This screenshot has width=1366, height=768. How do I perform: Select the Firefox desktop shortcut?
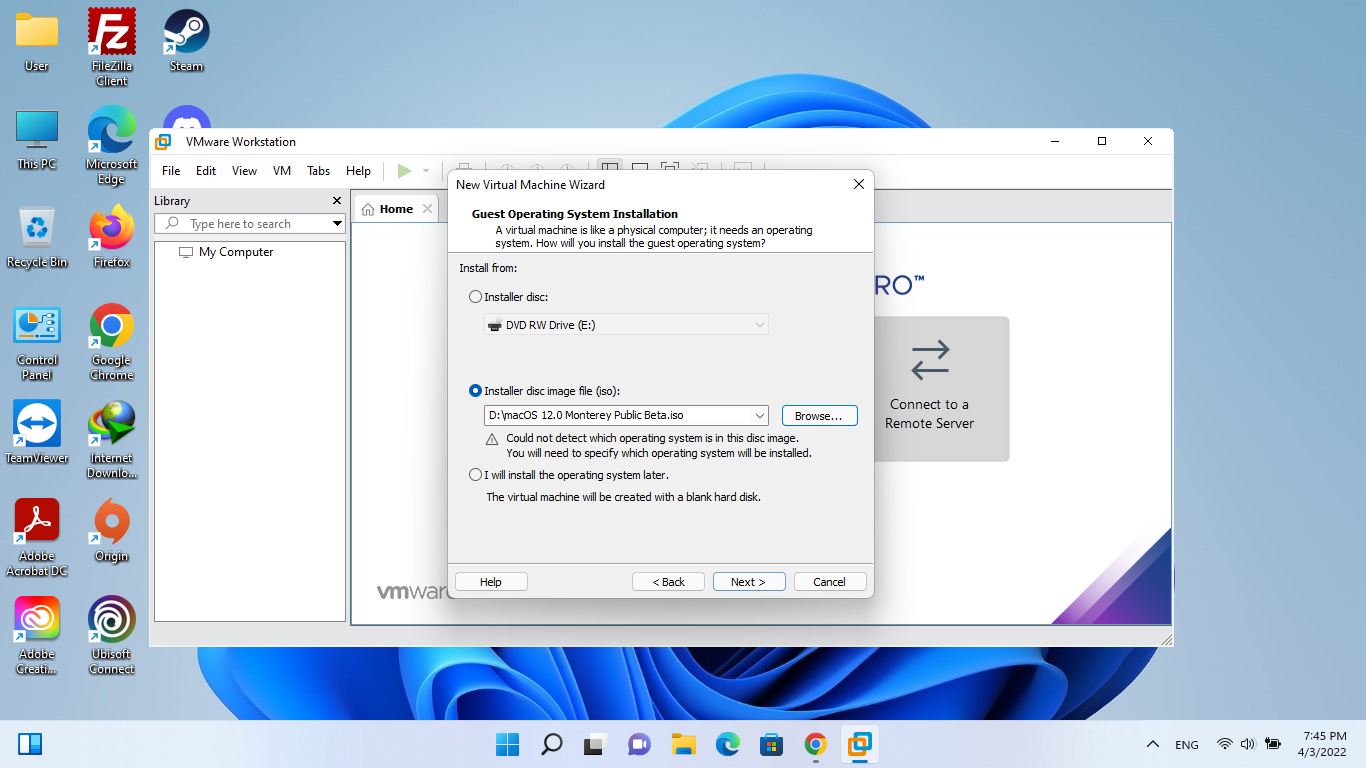pos(112,238)
